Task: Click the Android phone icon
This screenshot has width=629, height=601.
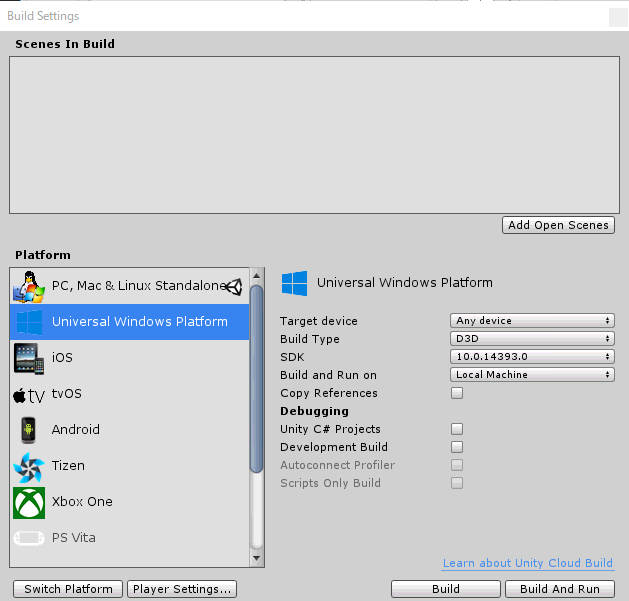Action: (x=28, y=430)
